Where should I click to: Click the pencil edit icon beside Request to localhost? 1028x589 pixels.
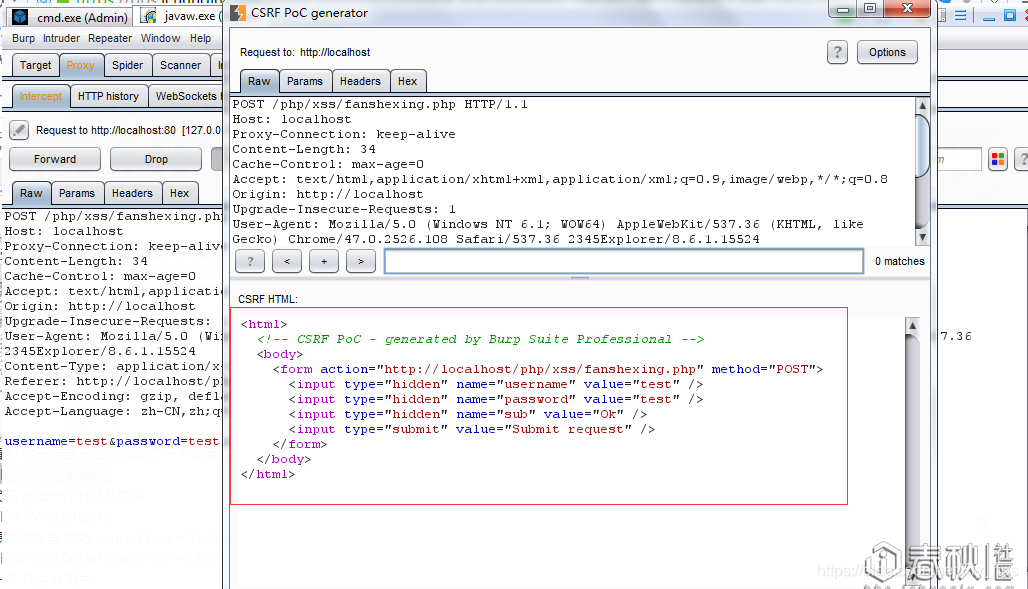[19, 131]
